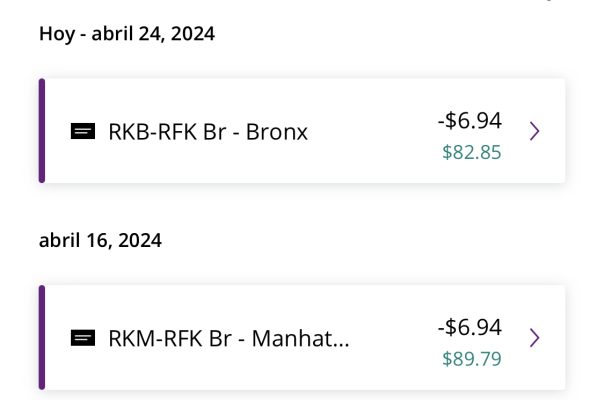
Task: Select the RKB-RFK Br - Bronx label
Action: [x=208, y=132]
